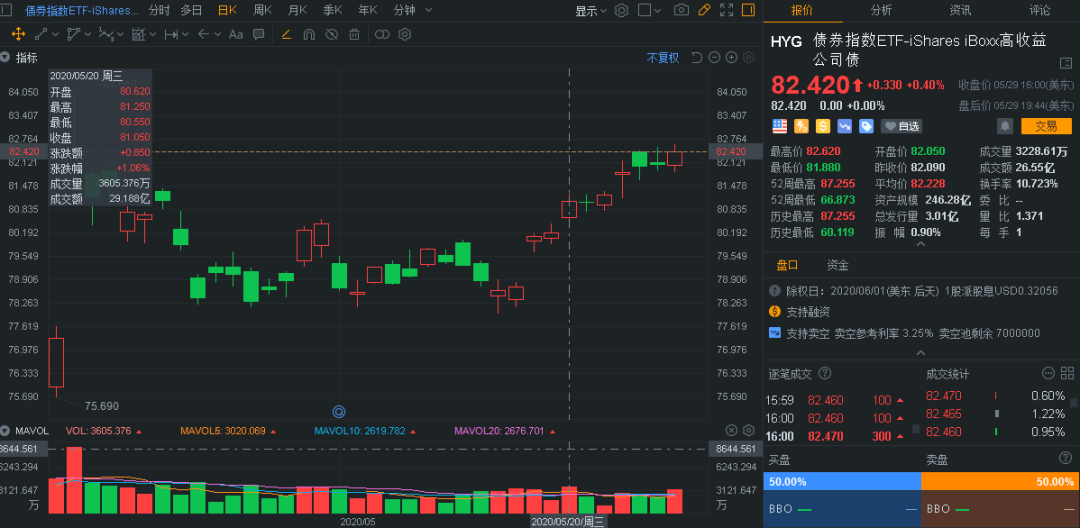Activate the magnet snap tool

(308, 34)
